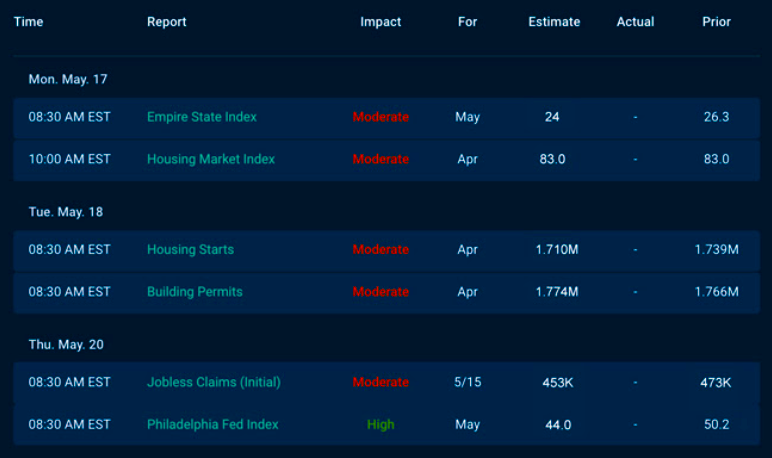Select the Tue. May. 18 date heading

click(66, 212)
